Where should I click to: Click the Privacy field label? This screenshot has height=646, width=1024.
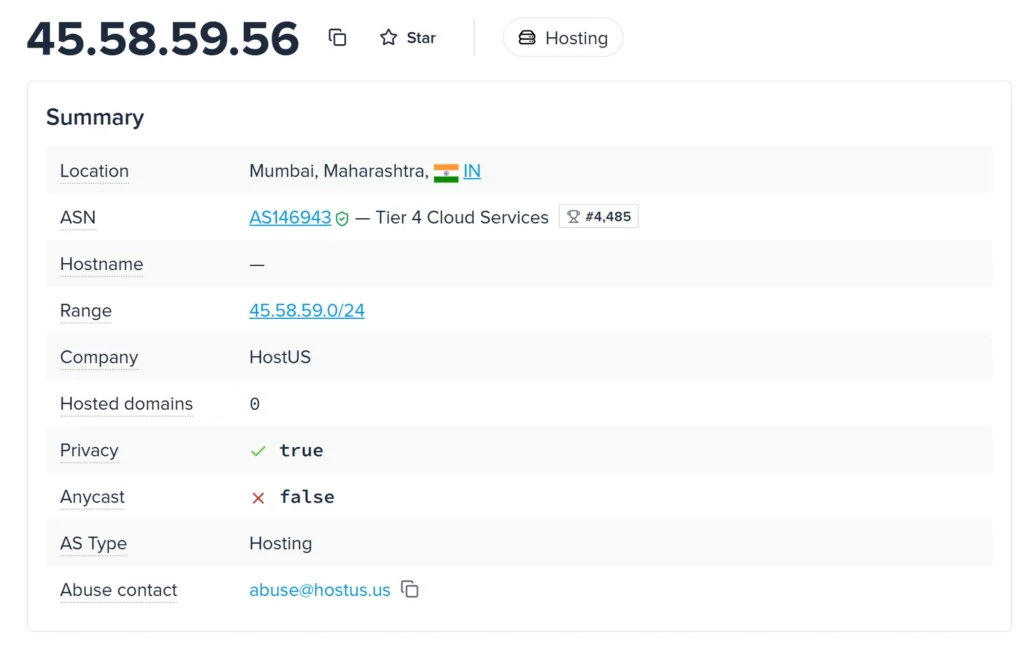pos(89,451)
